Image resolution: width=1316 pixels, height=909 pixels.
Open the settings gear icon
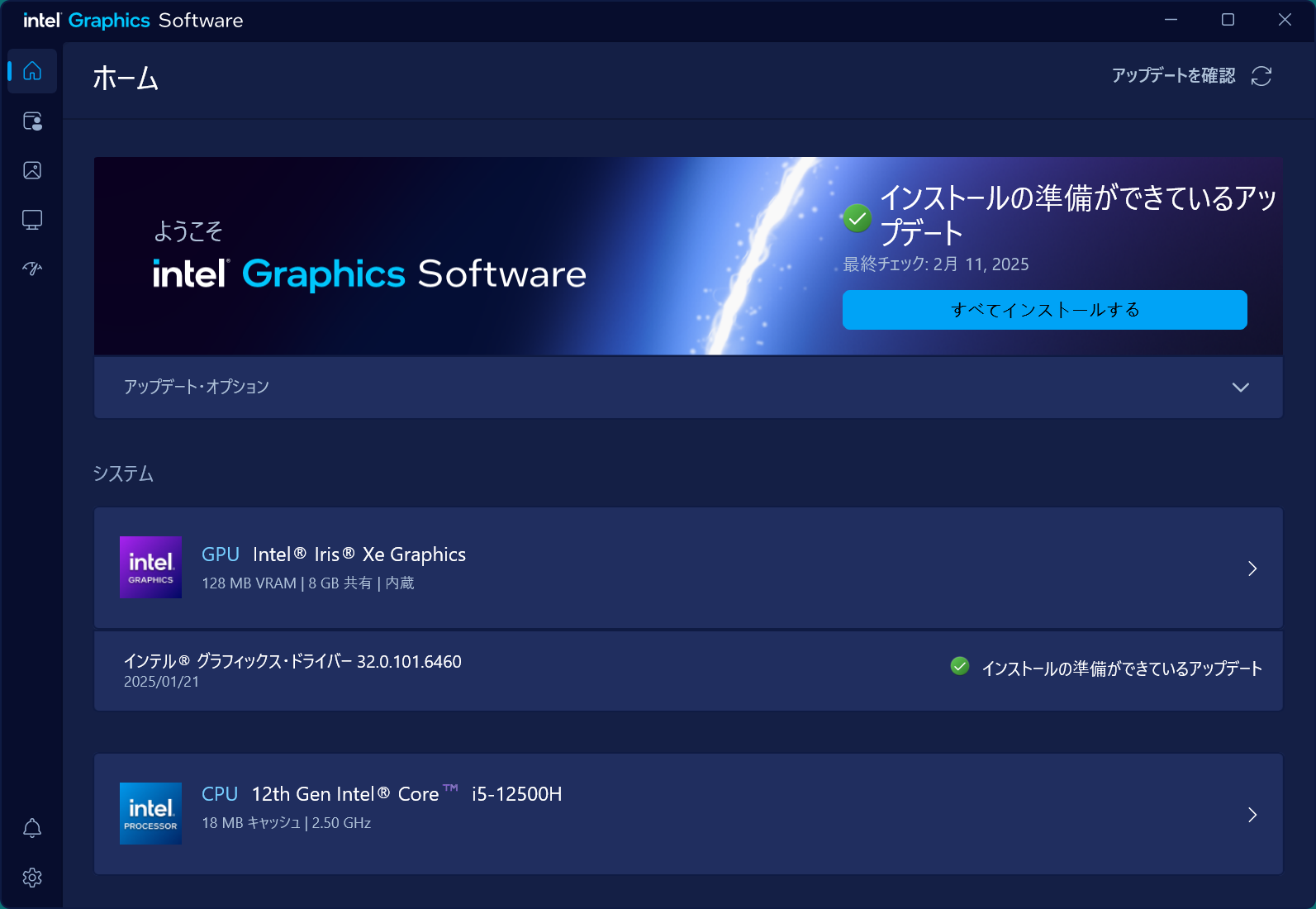tap(32, 878)
